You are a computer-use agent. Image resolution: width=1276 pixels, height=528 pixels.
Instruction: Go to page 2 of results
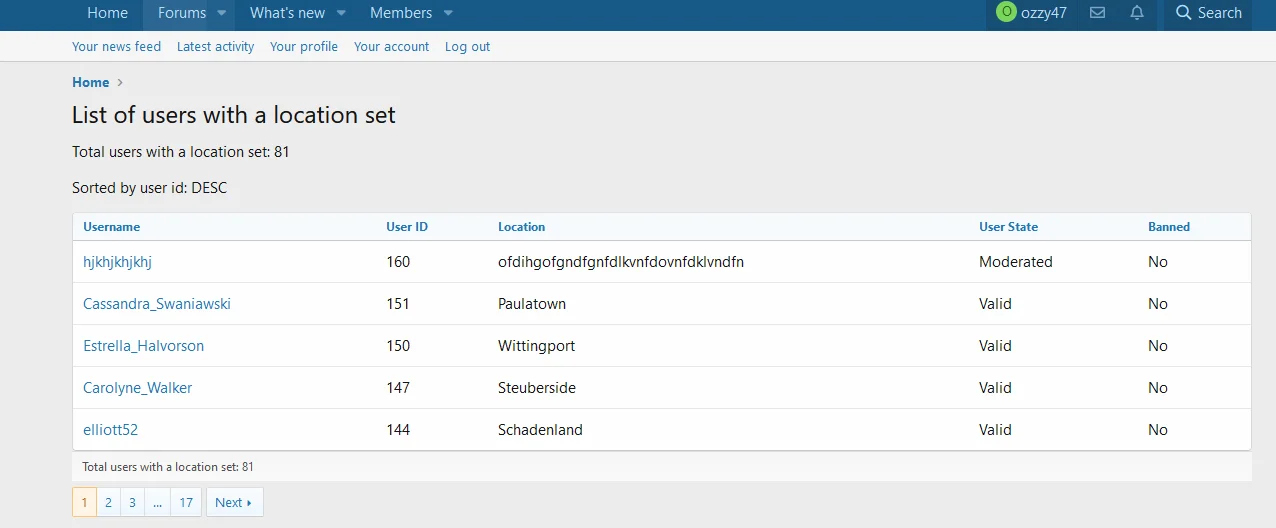point(108,503)
